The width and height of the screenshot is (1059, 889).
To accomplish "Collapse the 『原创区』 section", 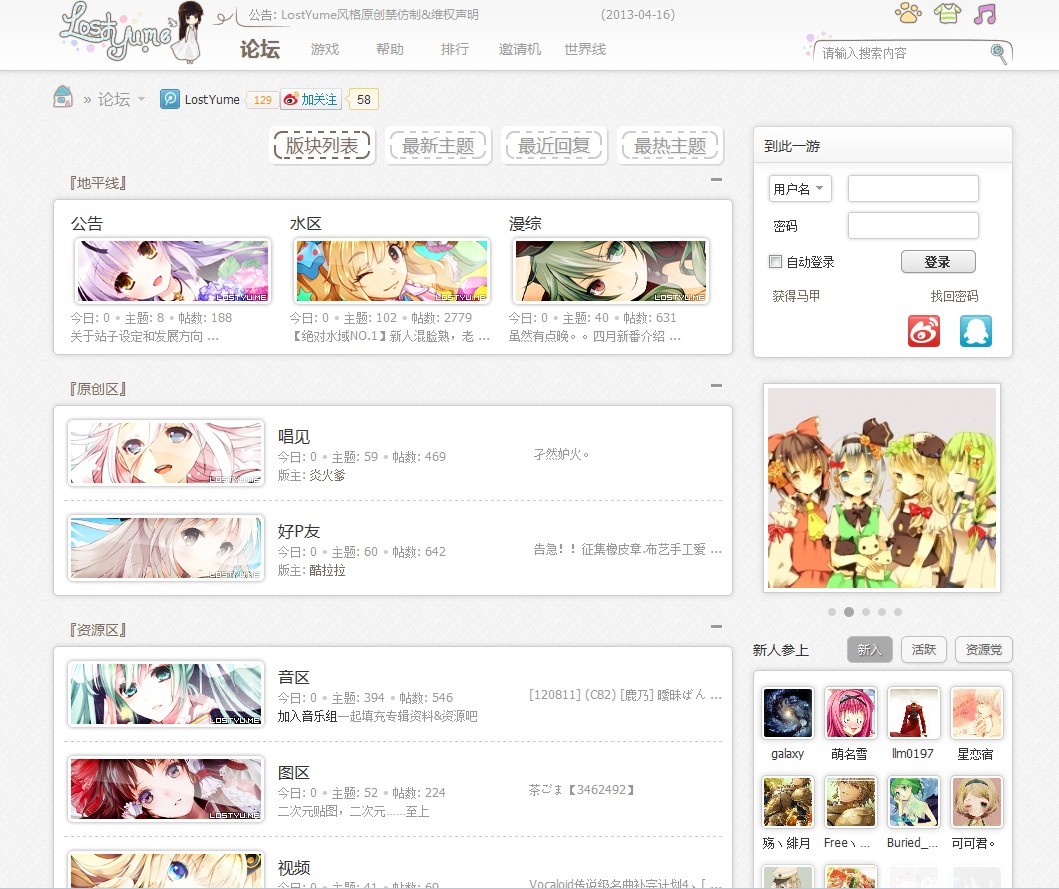I will coord(717,386).
